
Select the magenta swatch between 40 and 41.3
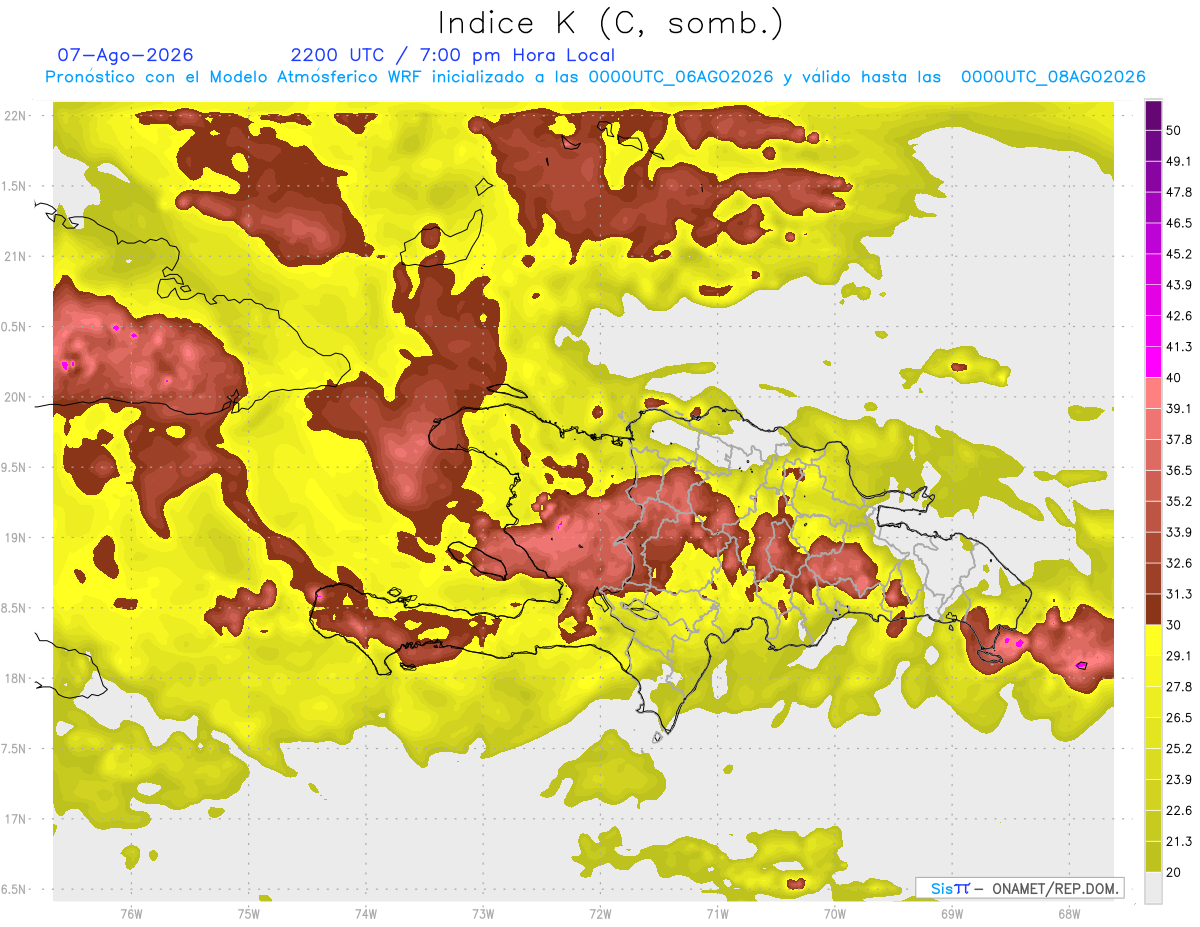pyautogui.click(x=1153, y=362)
